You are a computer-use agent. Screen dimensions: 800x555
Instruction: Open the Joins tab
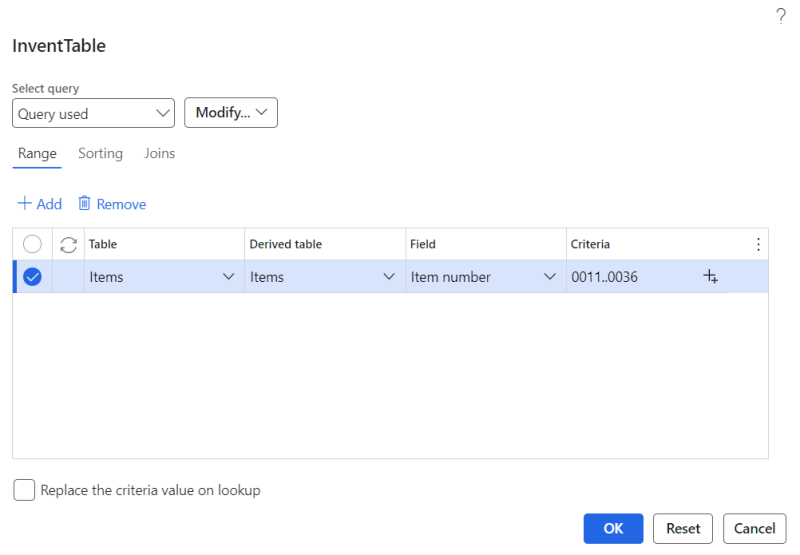point(159,153)
